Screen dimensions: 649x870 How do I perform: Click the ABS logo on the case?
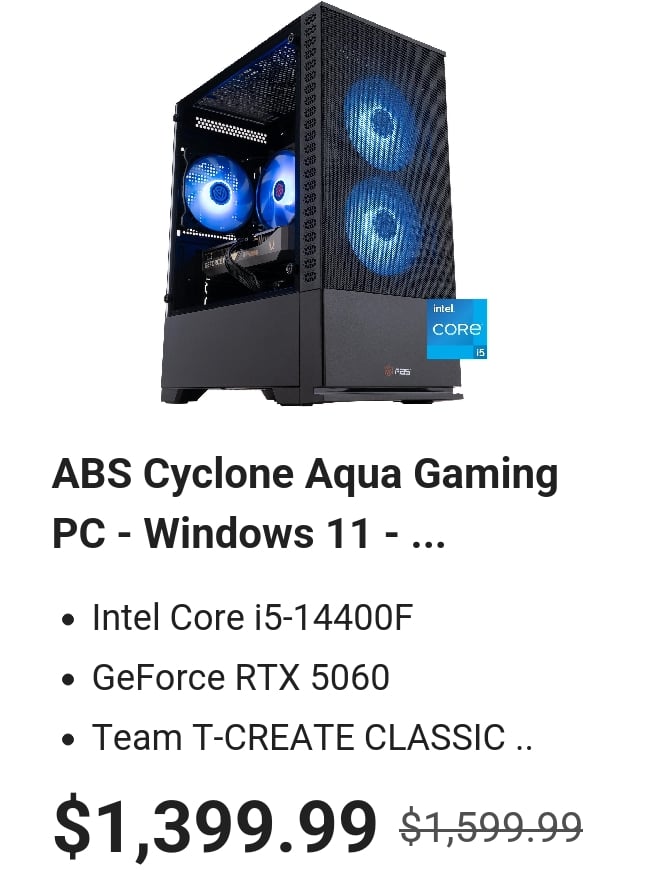398,371
